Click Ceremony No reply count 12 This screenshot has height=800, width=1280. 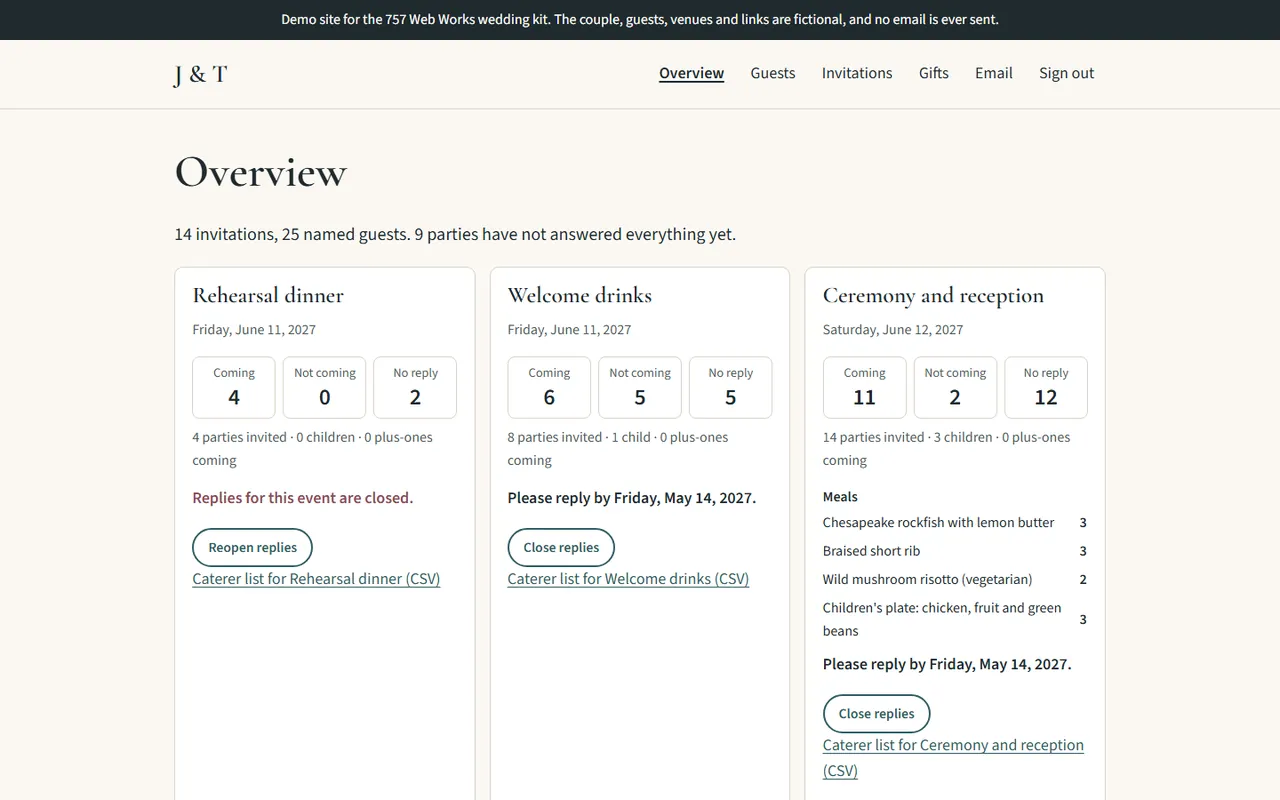point(1046,387)
